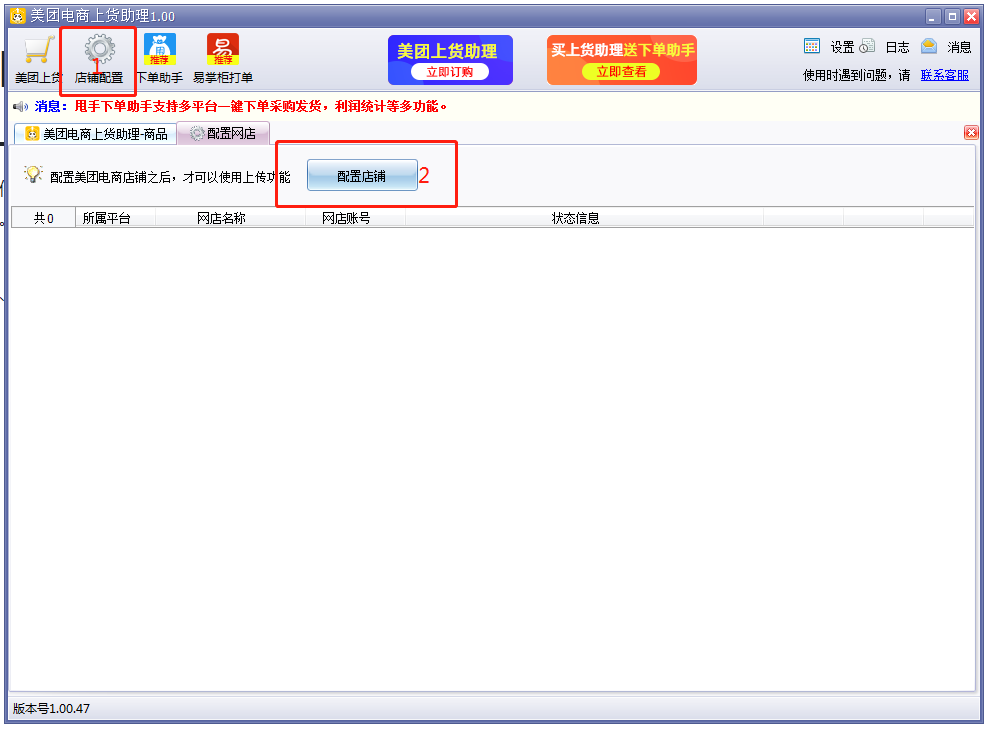The image size is (991, 731).
Task: Click the 状态信息 column header
Action: tap(585, 218)
